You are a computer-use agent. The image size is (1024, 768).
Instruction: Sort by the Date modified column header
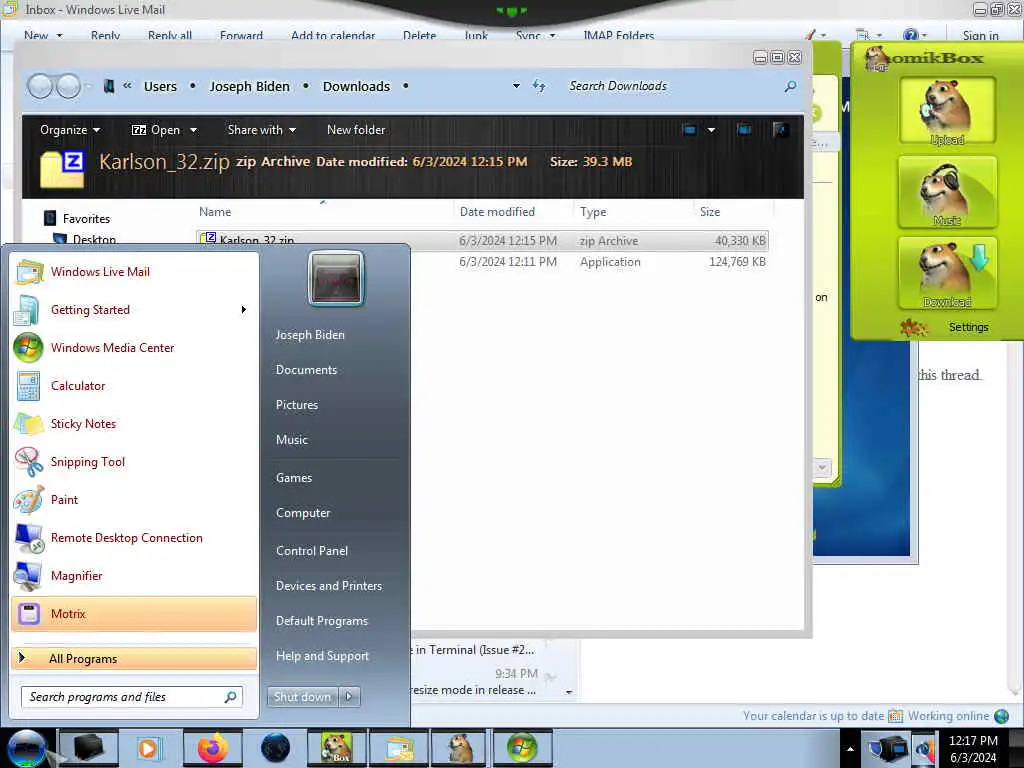[497, 212]
